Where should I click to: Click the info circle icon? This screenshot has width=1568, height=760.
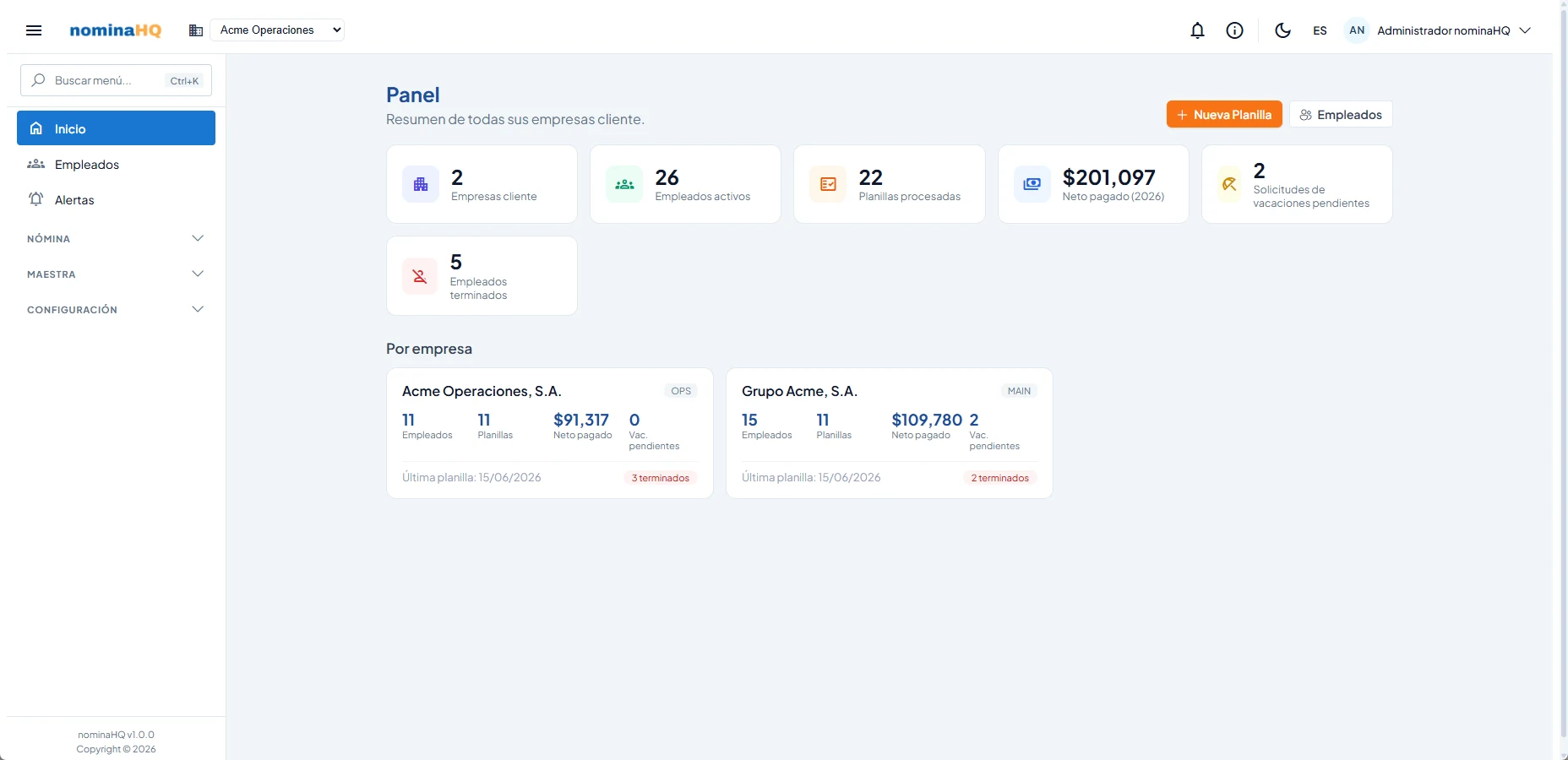(1234, 30)
